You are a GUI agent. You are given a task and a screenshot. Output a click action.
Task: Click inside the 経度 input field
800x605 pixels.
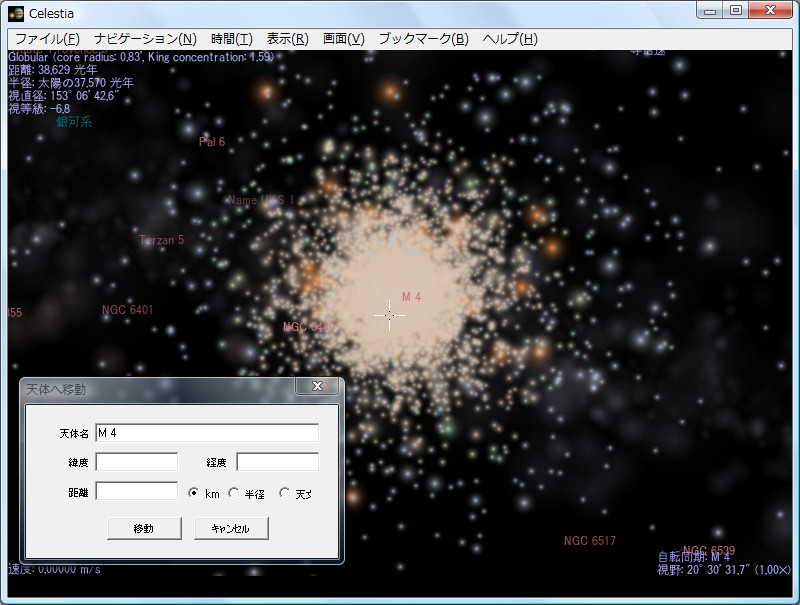(x=276, y=461)
